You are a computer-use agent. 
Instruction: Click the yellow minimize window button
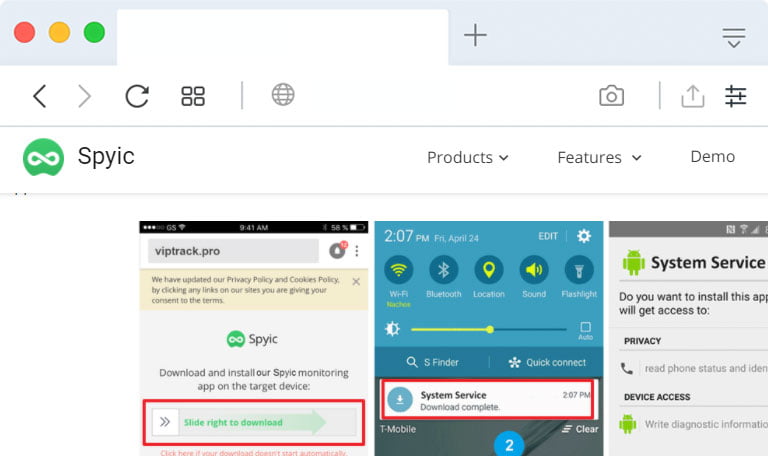pyautogui.click(x=59, y=33)
